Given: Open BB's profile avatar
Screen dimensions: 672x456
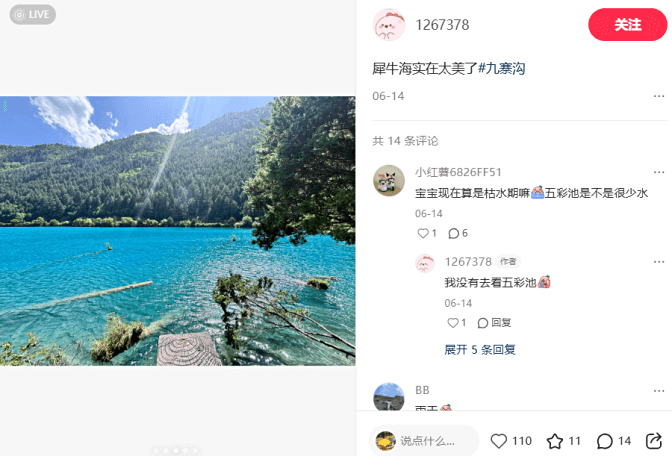Looking at the screenshot, I should pyautogui.click(x=389, y=397).
